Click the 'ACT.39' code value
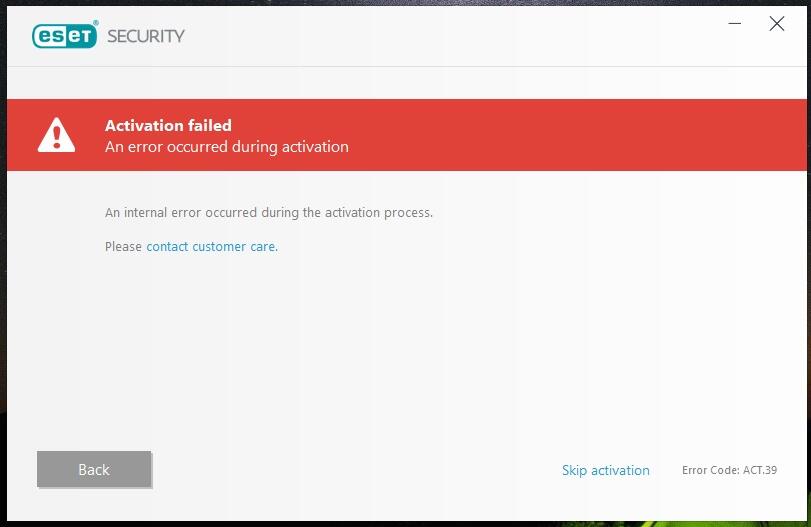Screen dimensions: 811x527 [760, 470]
